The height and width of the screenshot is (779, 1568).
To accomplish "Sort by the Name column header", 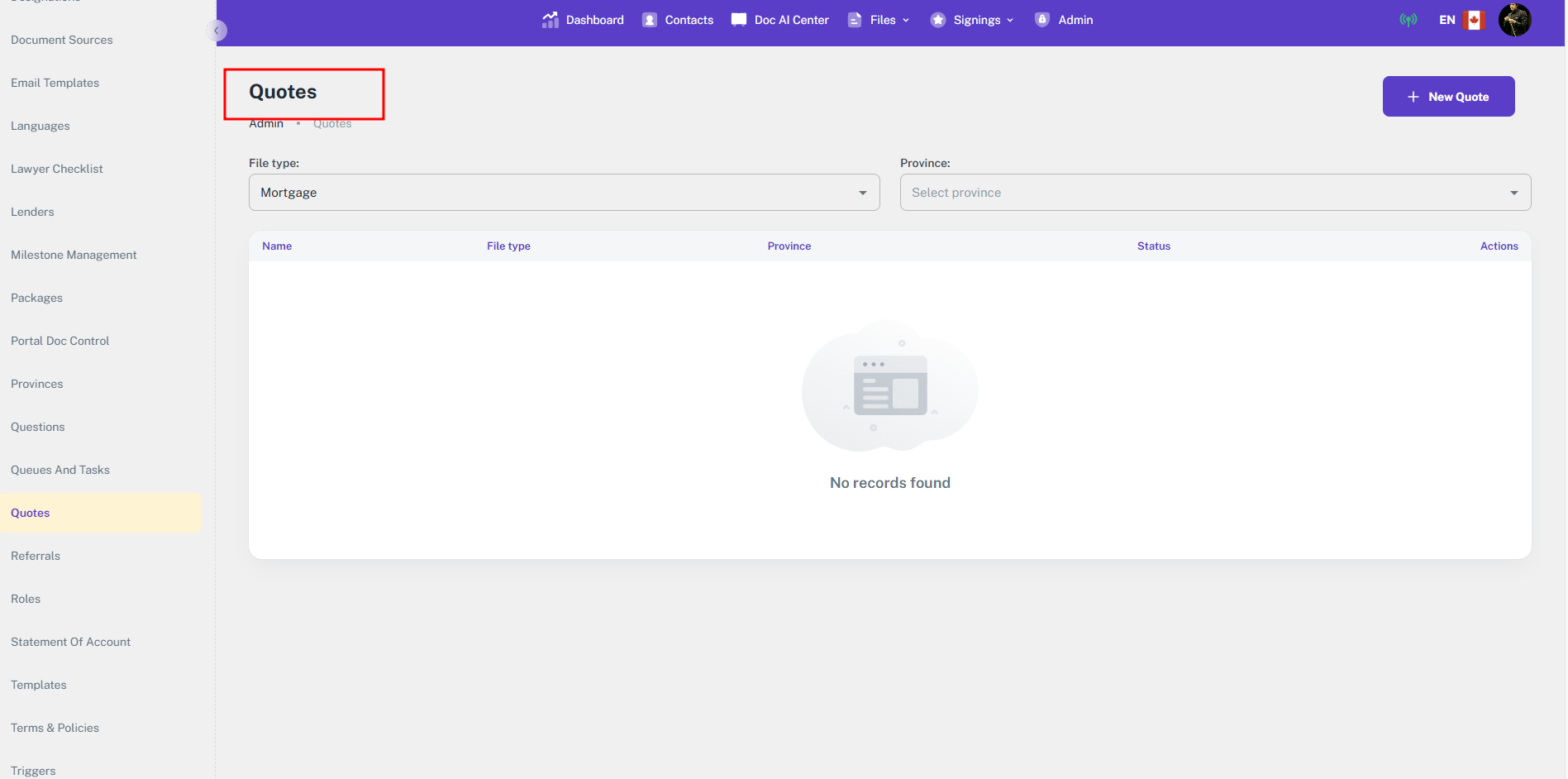I will pos(277,246).
